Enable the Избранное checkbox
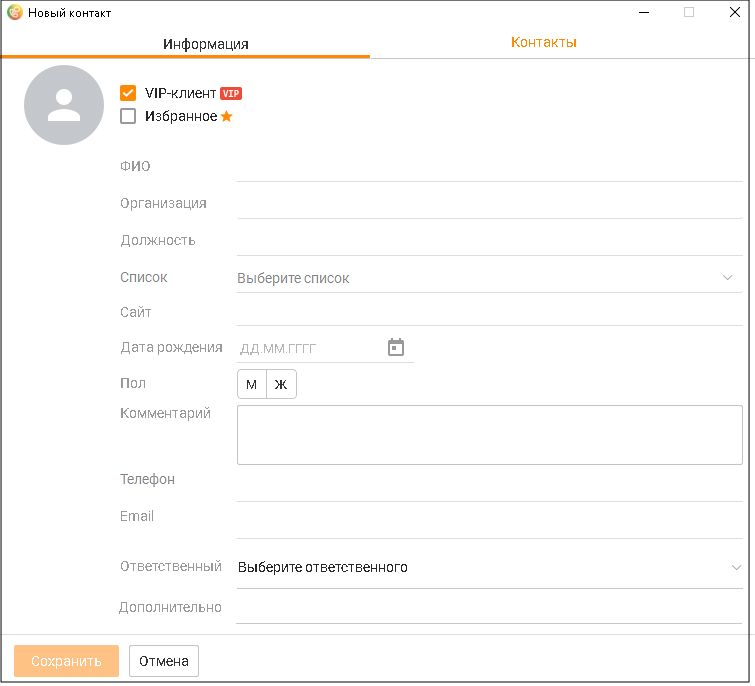Screen dimensions: 755x686 (128, 116)
